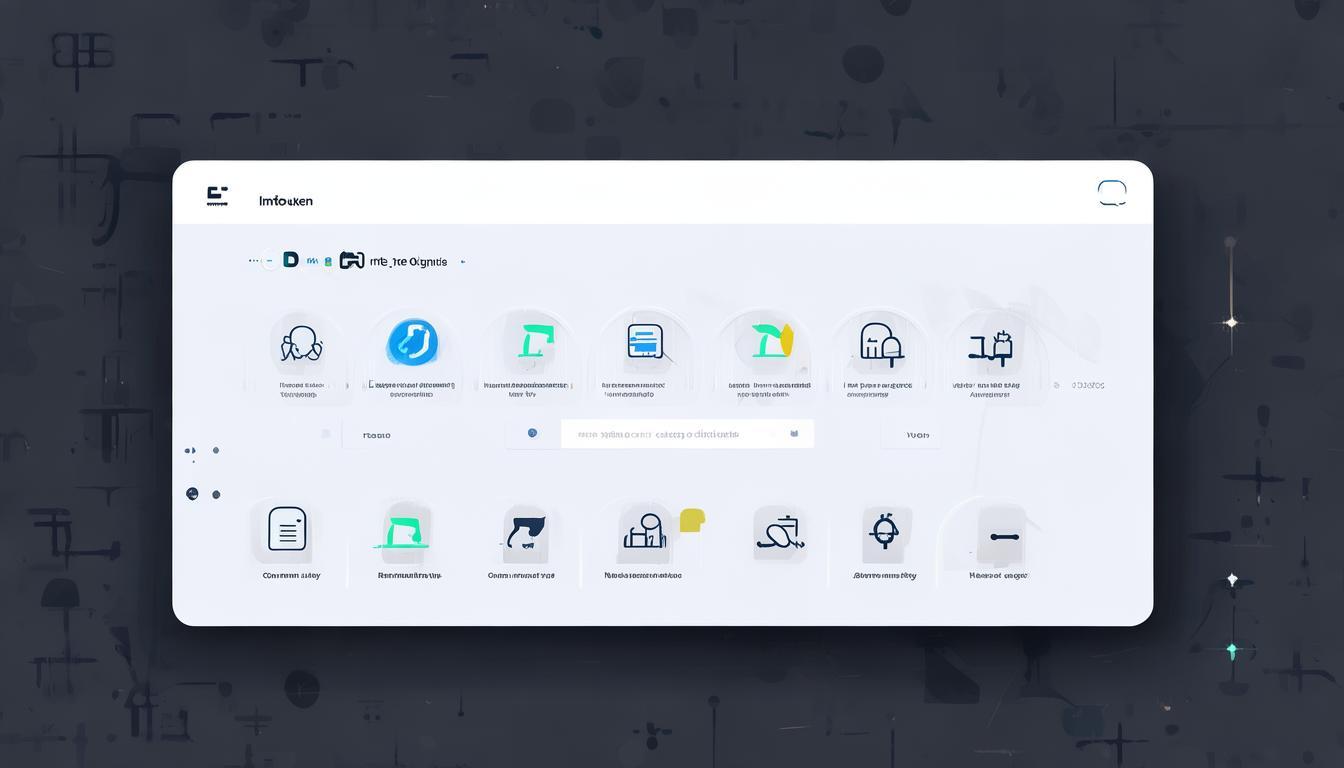
Task: Select the dark swoosh icon tile
Action: tap(526, 531)
